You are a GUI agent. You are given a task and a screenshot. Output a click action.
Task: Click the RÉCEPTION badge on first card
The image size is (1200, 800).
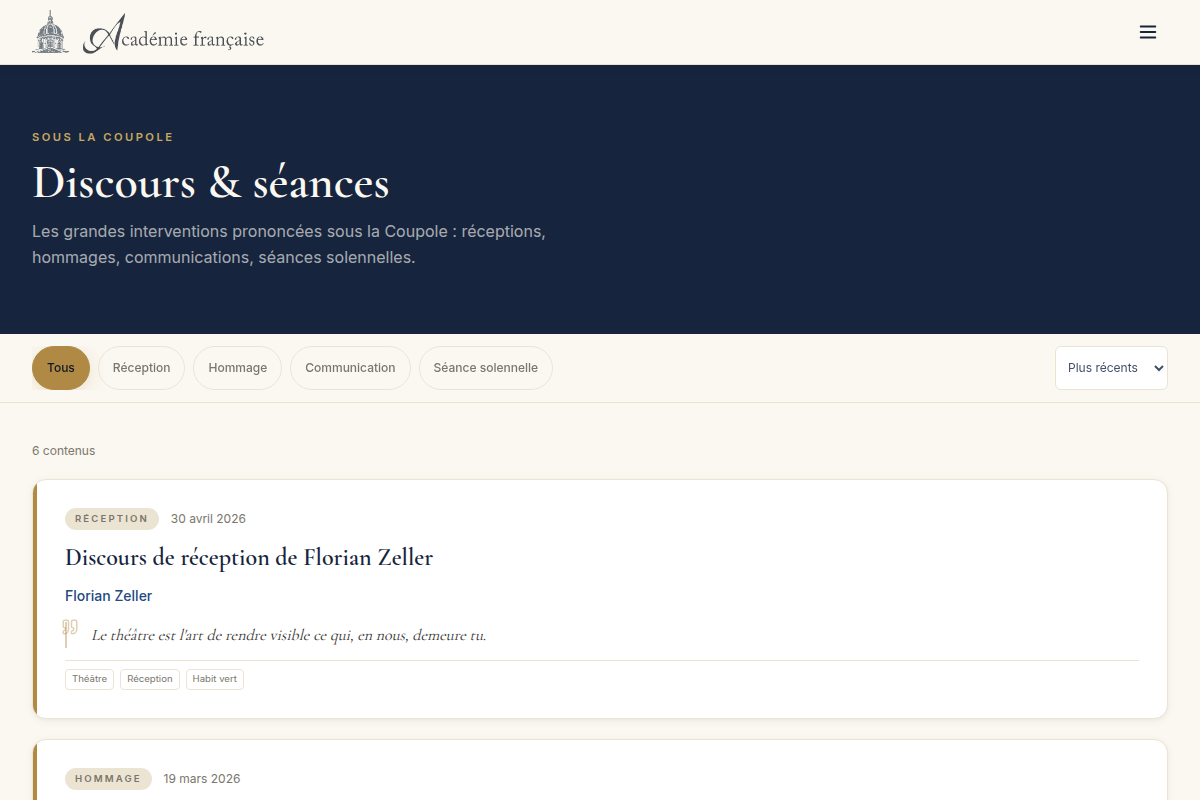(x=112, y=519)
